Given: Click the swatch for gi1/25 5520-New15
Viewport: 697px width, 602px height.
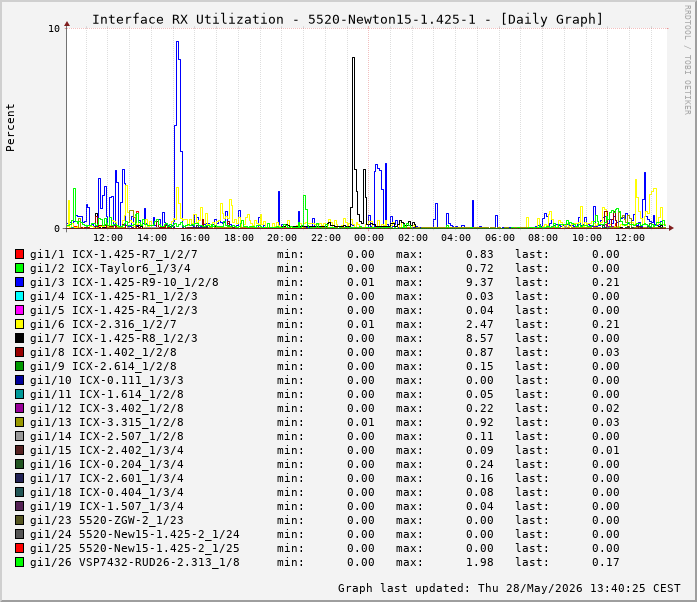Looking at the screenshot, I should click(19, 548).
